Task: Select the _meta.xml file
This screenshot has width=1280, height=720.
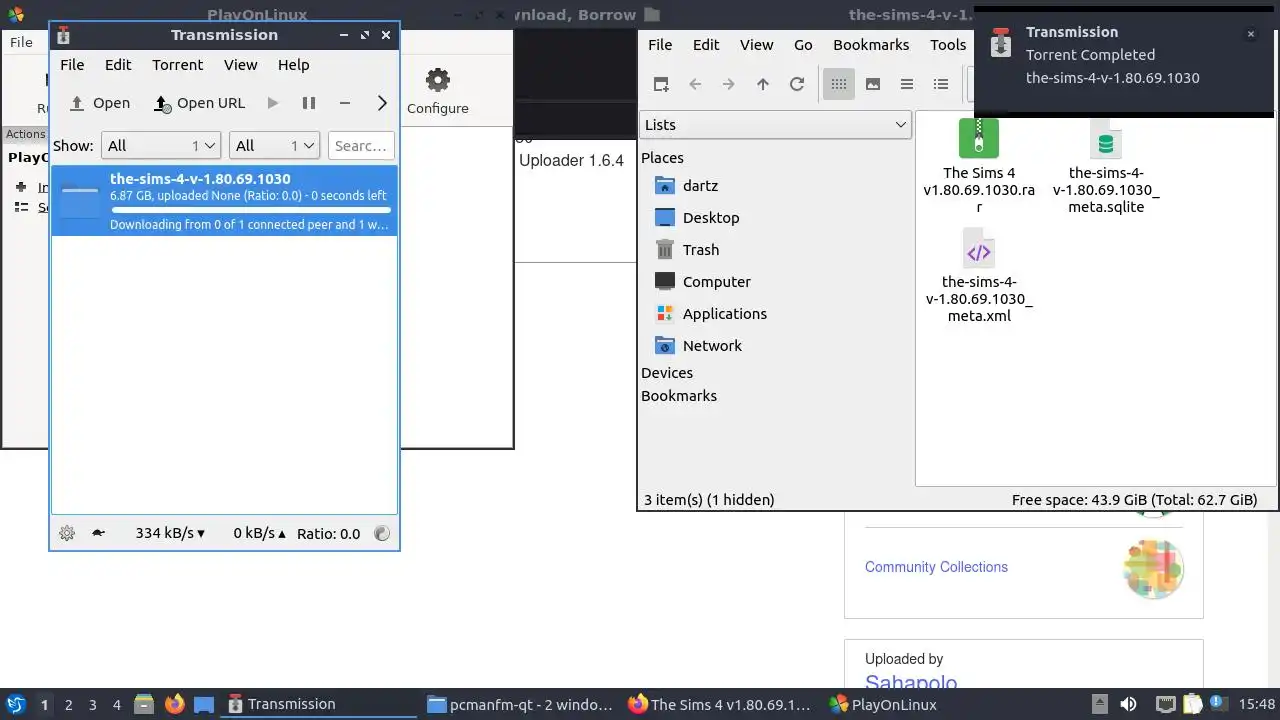Action: 979,276
